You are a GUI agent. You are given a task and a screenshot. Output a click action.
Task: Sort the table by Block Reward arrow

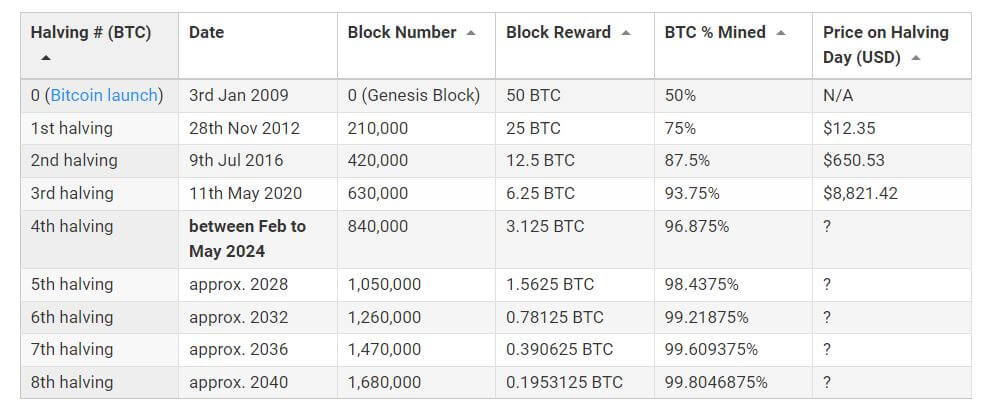(626, 33)
